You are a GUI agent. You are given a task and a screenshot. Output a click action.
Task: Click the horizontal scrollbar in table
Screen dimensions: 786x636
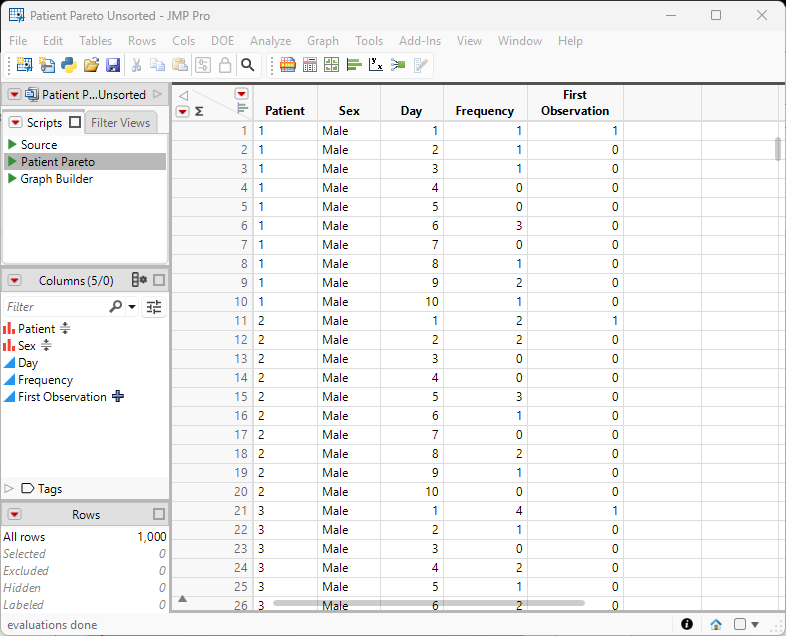429,603
